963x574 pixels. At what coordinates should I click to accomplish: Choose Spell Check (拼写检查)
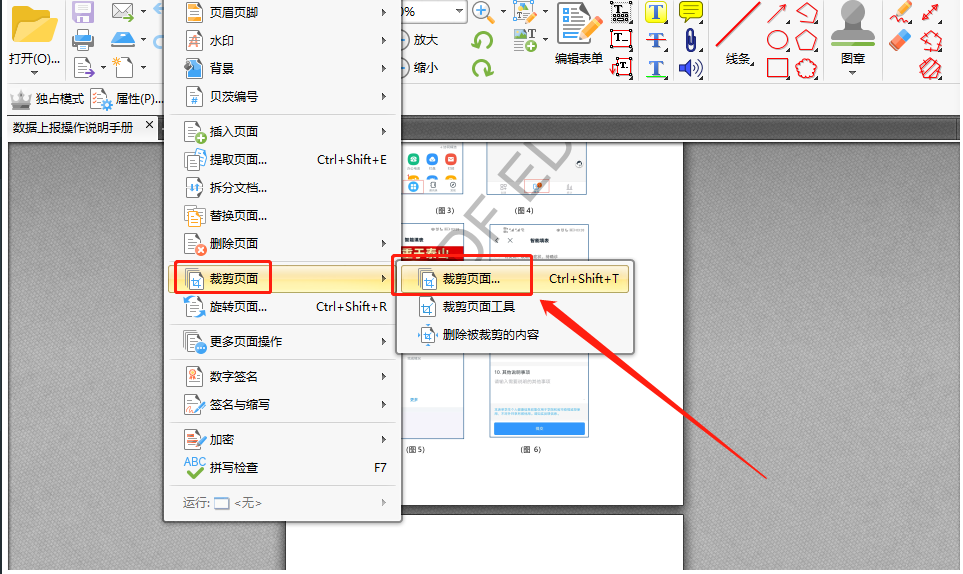pyautogui.click(x=285, y=468)
